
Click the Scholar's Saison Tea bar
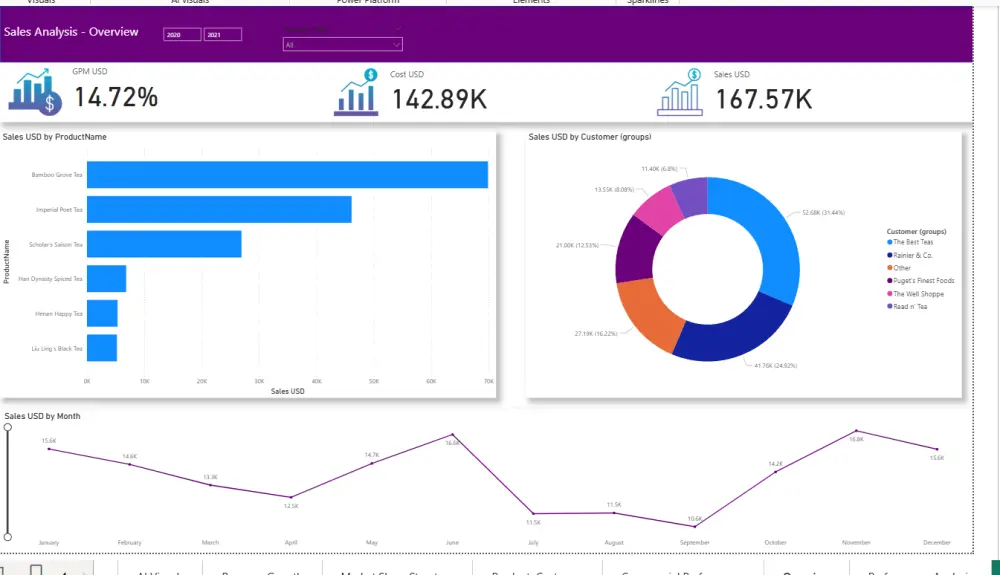(165, 244)
